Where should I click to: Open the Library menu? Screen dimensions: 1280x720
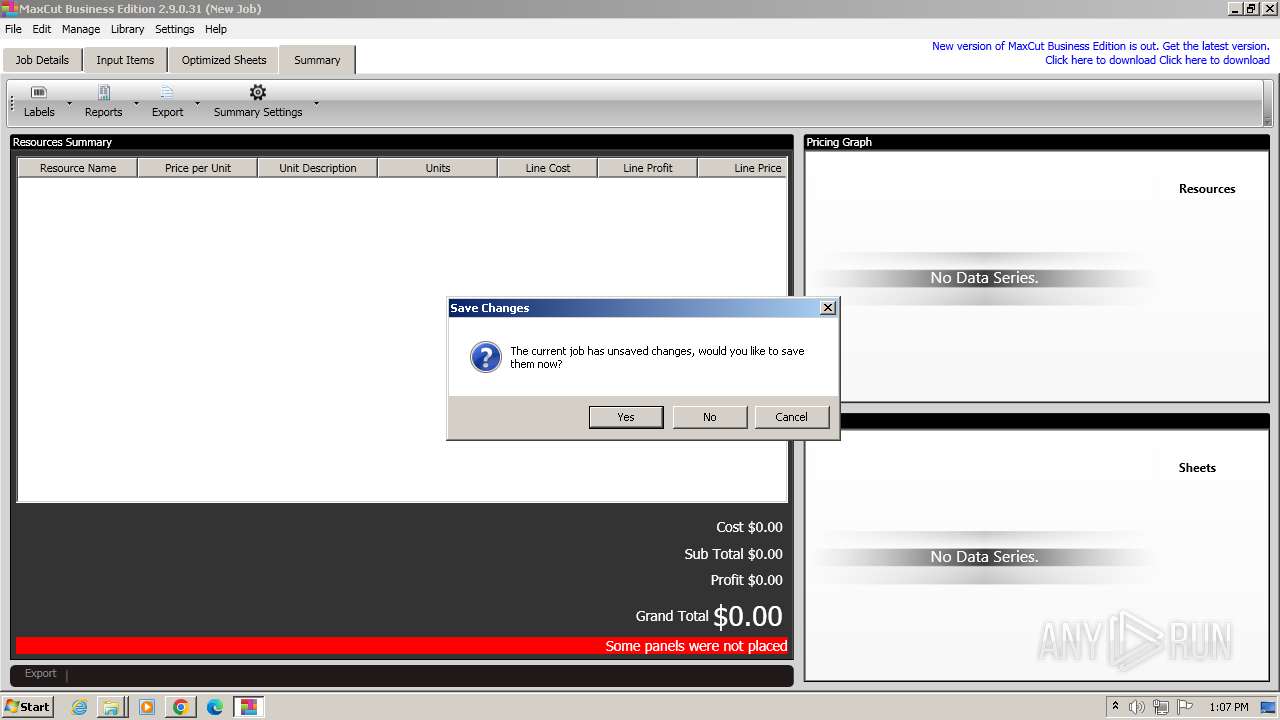click(x=127, y=29)
